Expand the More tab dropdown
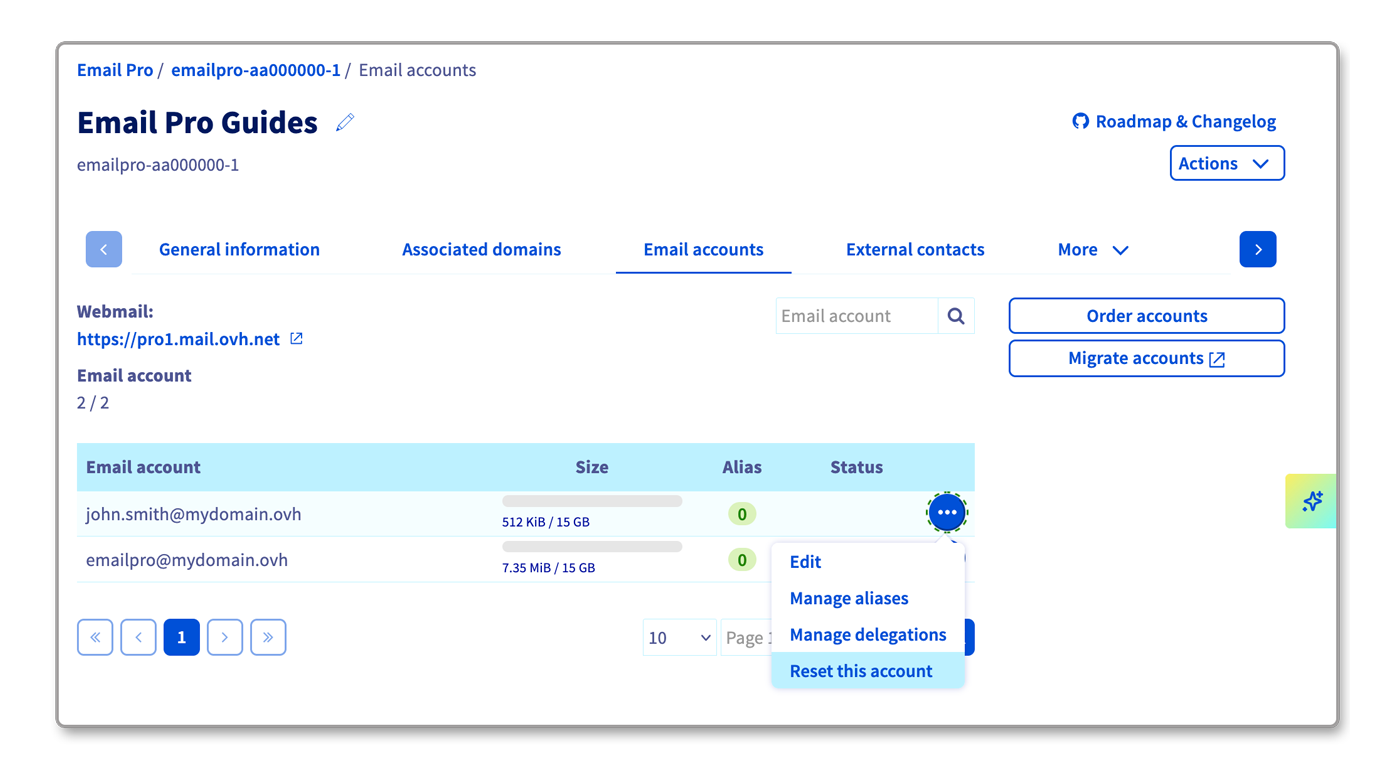 1093,250
